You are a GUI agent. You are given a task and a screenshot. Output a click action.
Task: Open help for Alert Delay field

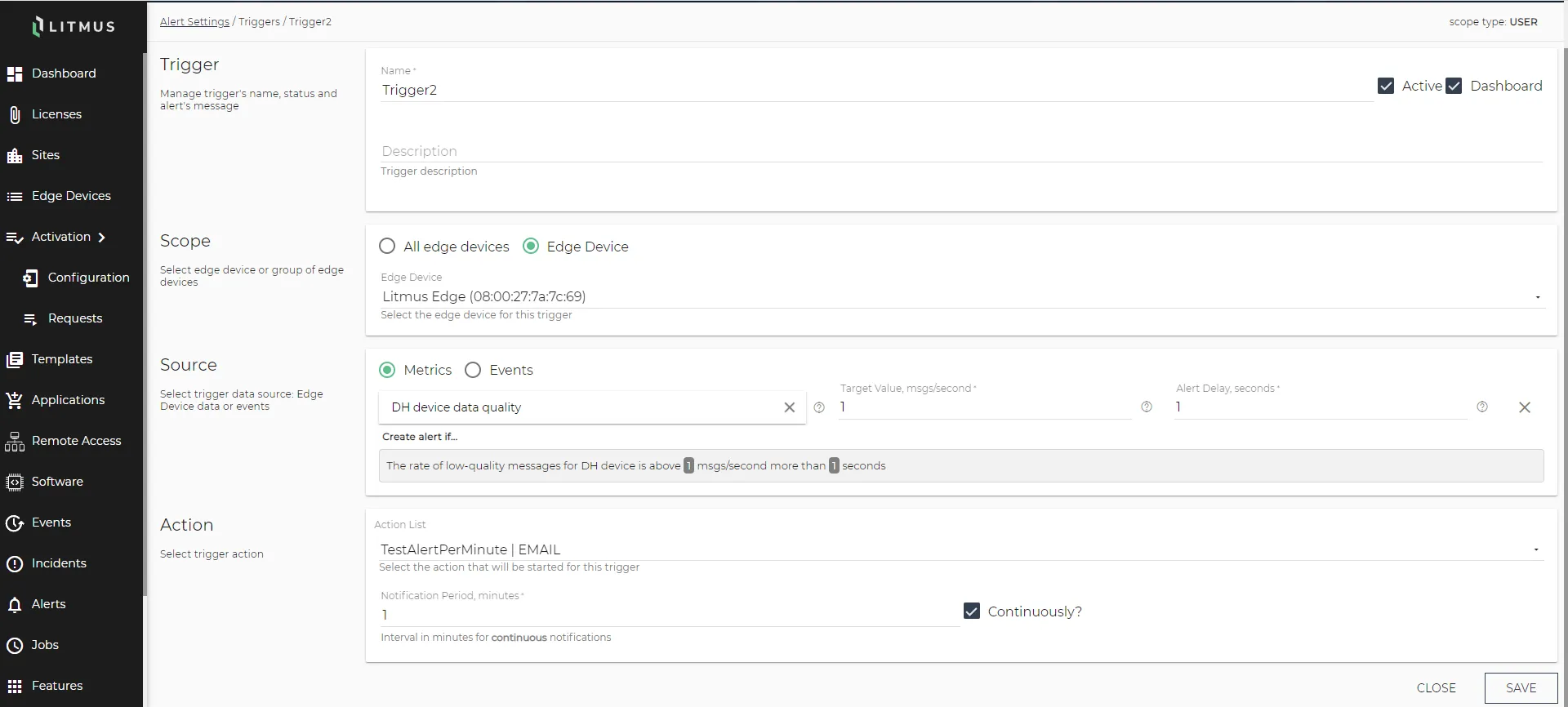[x=1482, y=407]
